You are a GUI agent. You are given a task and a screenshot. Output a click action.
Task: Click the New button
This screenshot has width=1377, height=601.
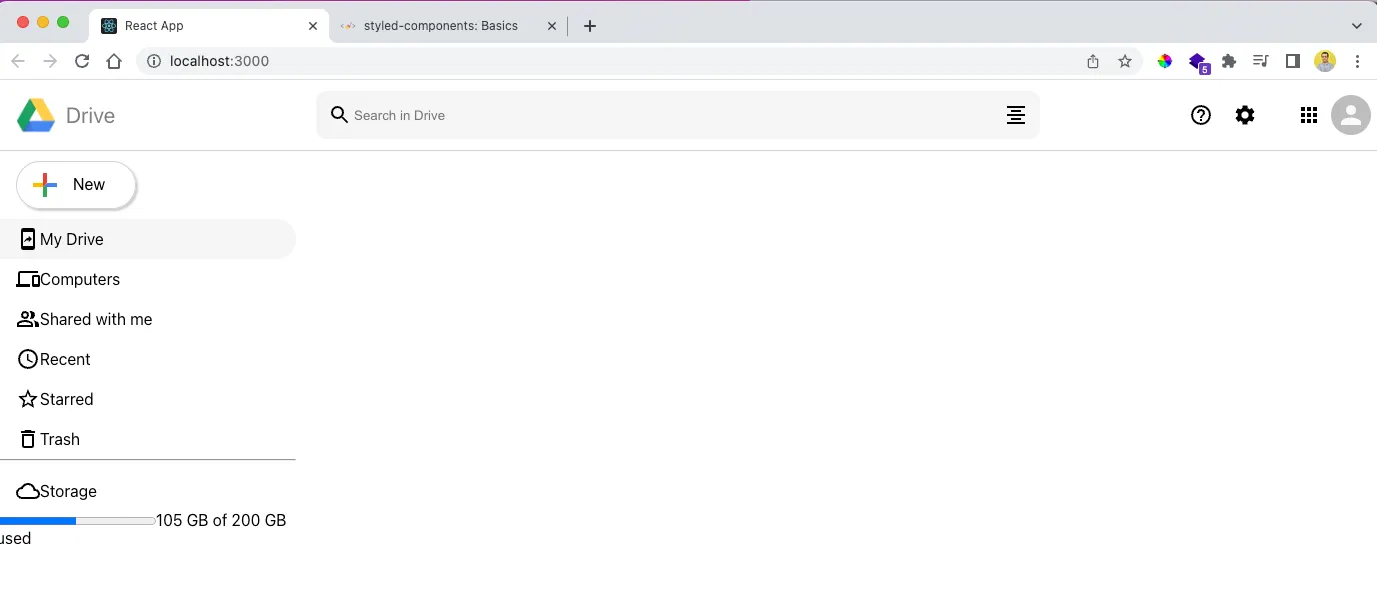(76, 185)
